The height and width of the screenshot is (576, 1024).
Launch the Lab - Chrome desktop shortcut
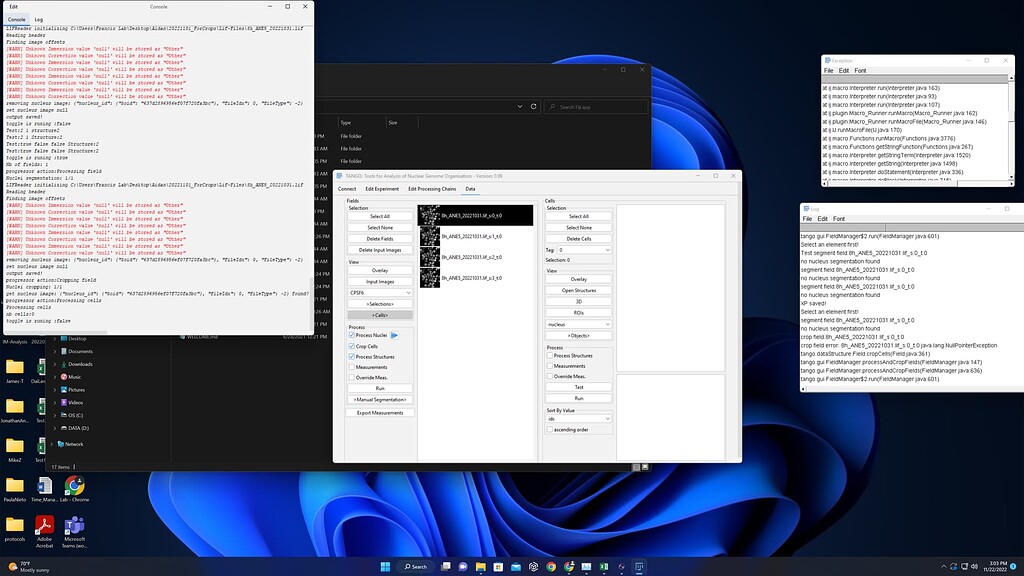click(74, 488)
